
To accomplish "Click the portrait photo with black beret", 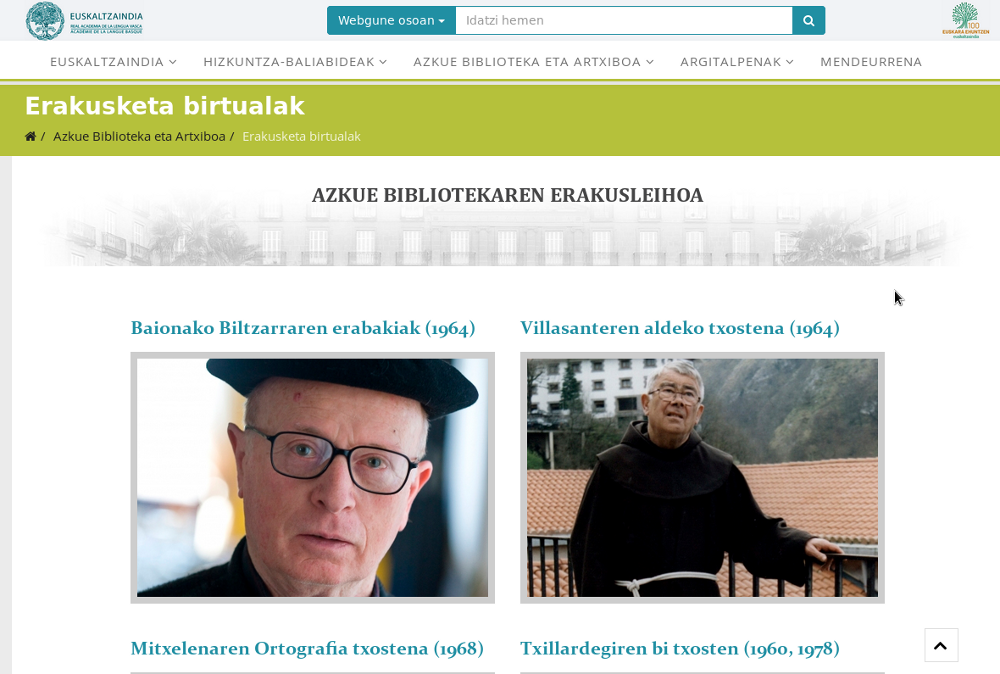I will 312,478.
